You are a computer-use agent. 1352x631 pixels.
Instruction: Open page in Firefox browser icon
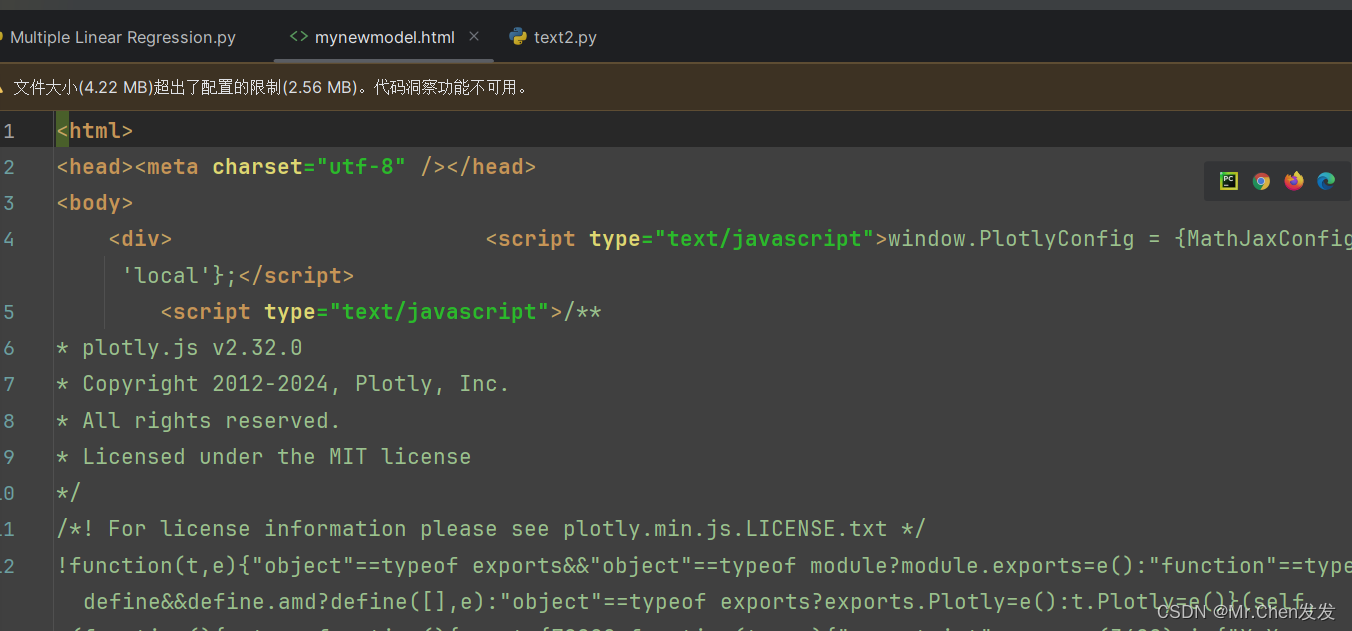click(1294, 181)
